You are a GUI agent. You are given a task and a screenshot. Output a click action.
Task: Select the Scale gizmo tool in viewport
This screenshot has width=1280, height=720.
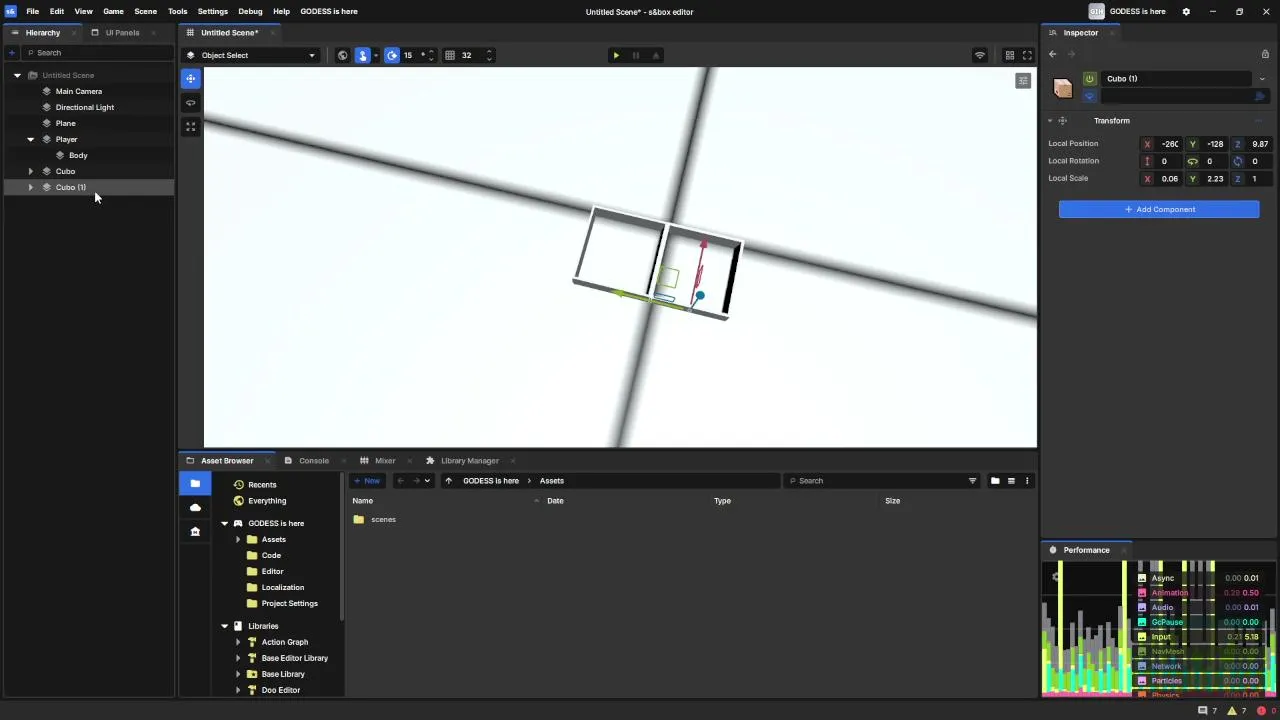[190, 126]
